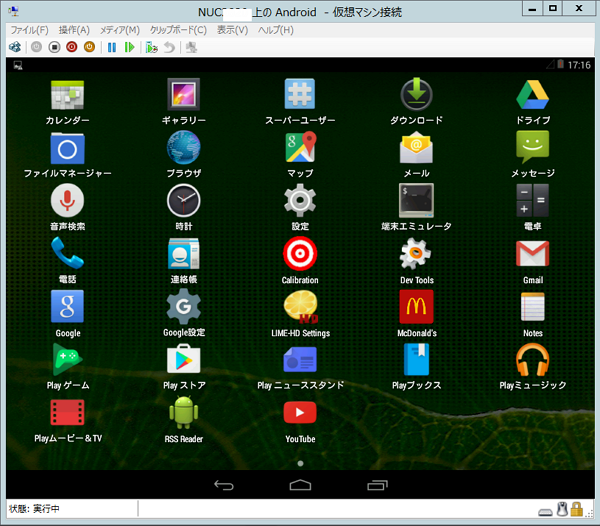Click the grey start VM toolbar button
Screen dimensions: 600x526
36,47
